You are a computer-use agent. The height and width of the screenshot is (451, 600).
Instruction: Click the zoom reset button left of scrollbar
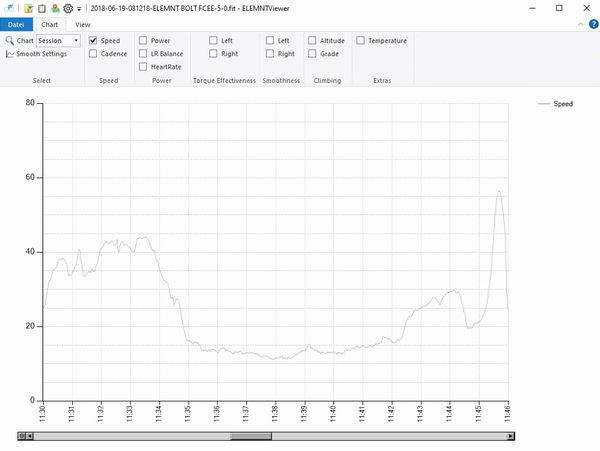(22, 436)
